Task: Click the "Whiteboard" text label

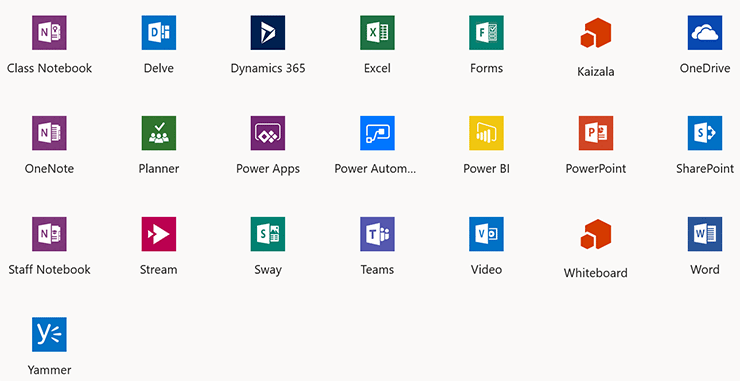Action: pyautogui.click(x=596, y=273)
